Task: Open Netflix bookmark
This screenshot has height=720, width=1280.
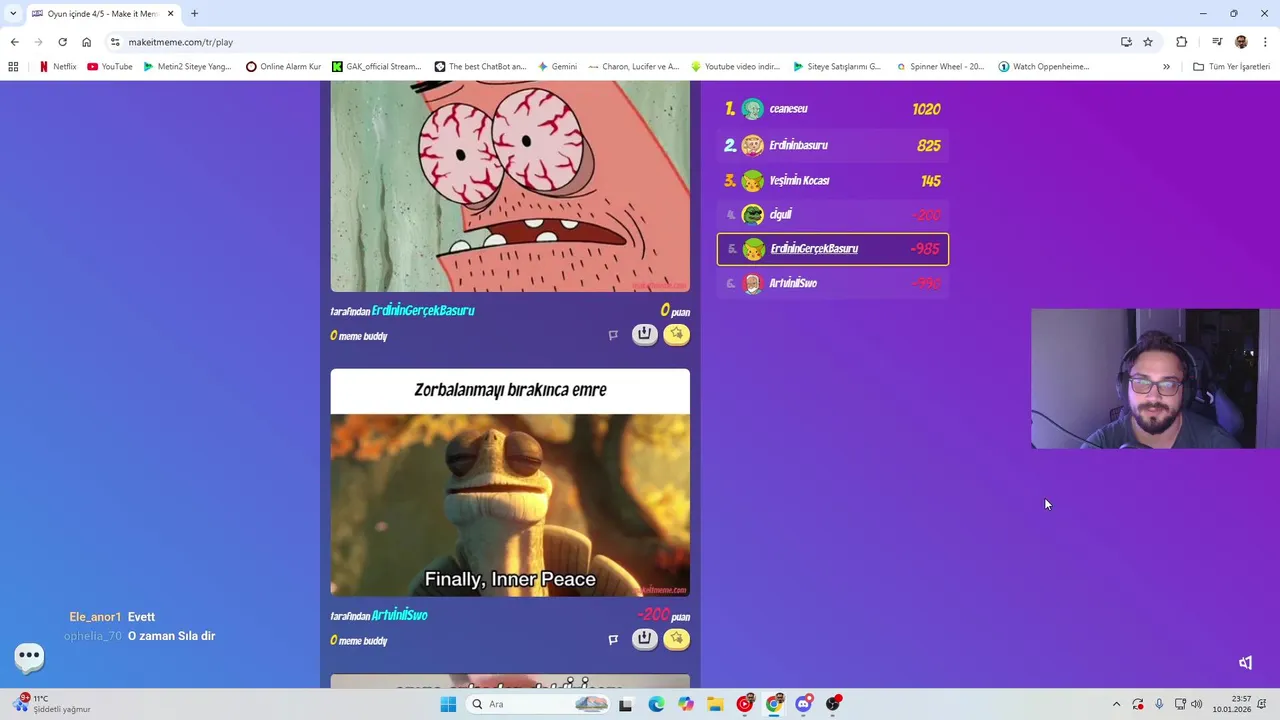Action: (x=57, y=67)
